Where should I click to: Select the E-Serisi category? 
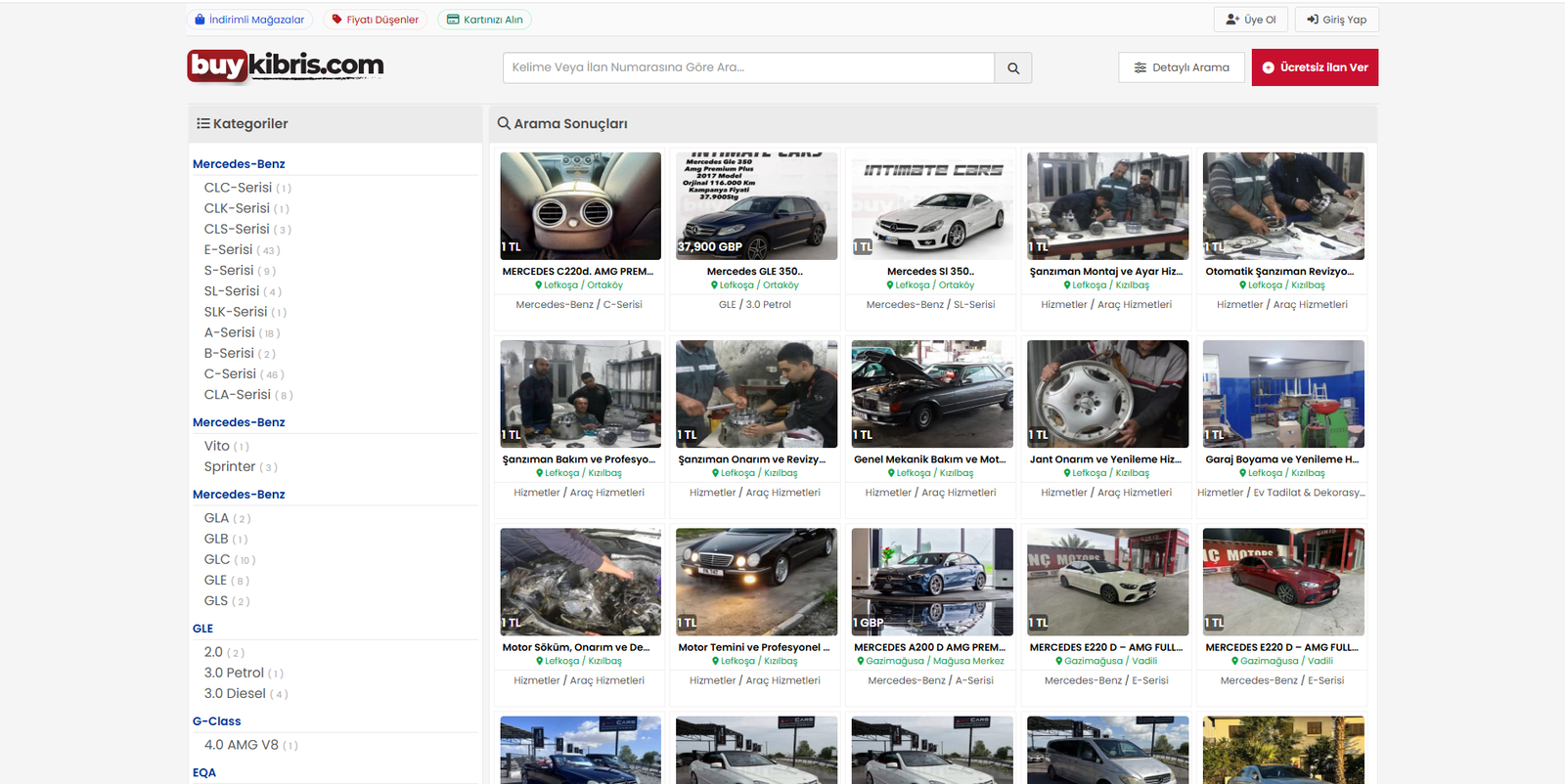[x=228, y=250]
